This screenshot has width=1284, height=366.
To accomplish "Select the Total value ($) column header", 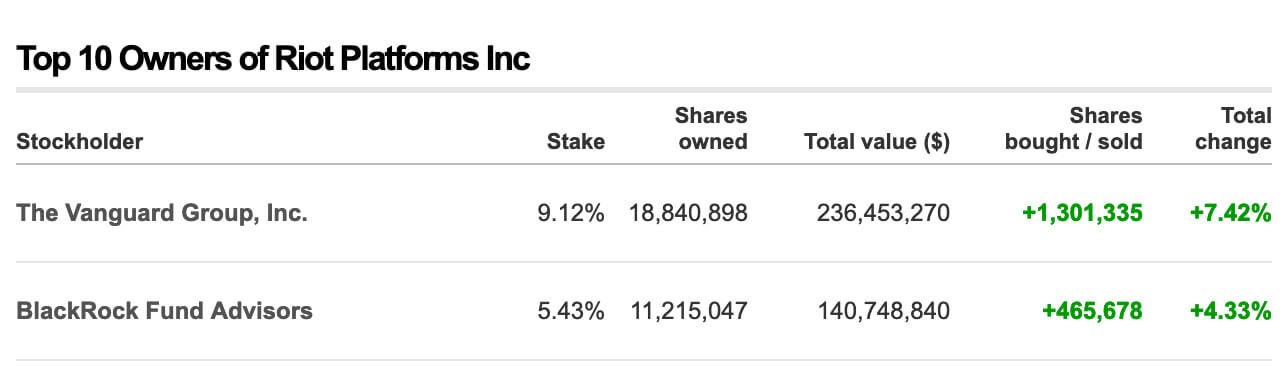I will [x=877, y=141].
